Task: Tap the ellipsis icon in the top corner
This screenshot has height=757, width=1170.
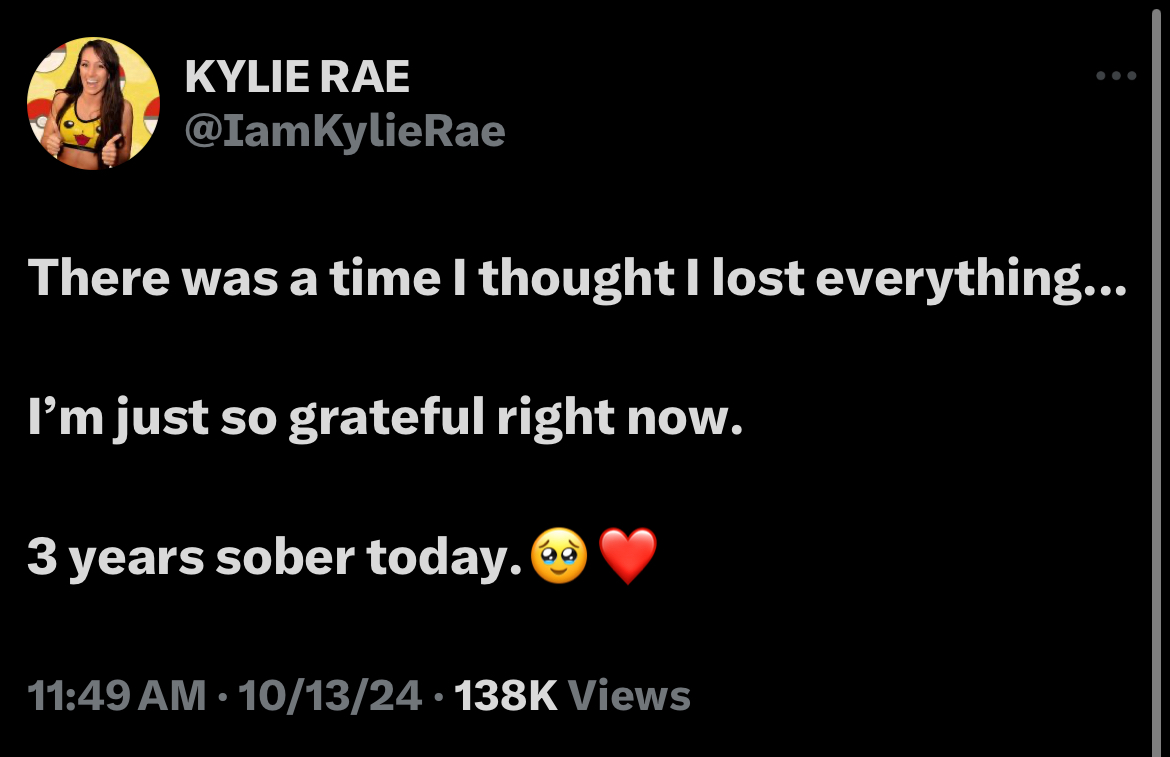Action: click(x=1114, y=74)
